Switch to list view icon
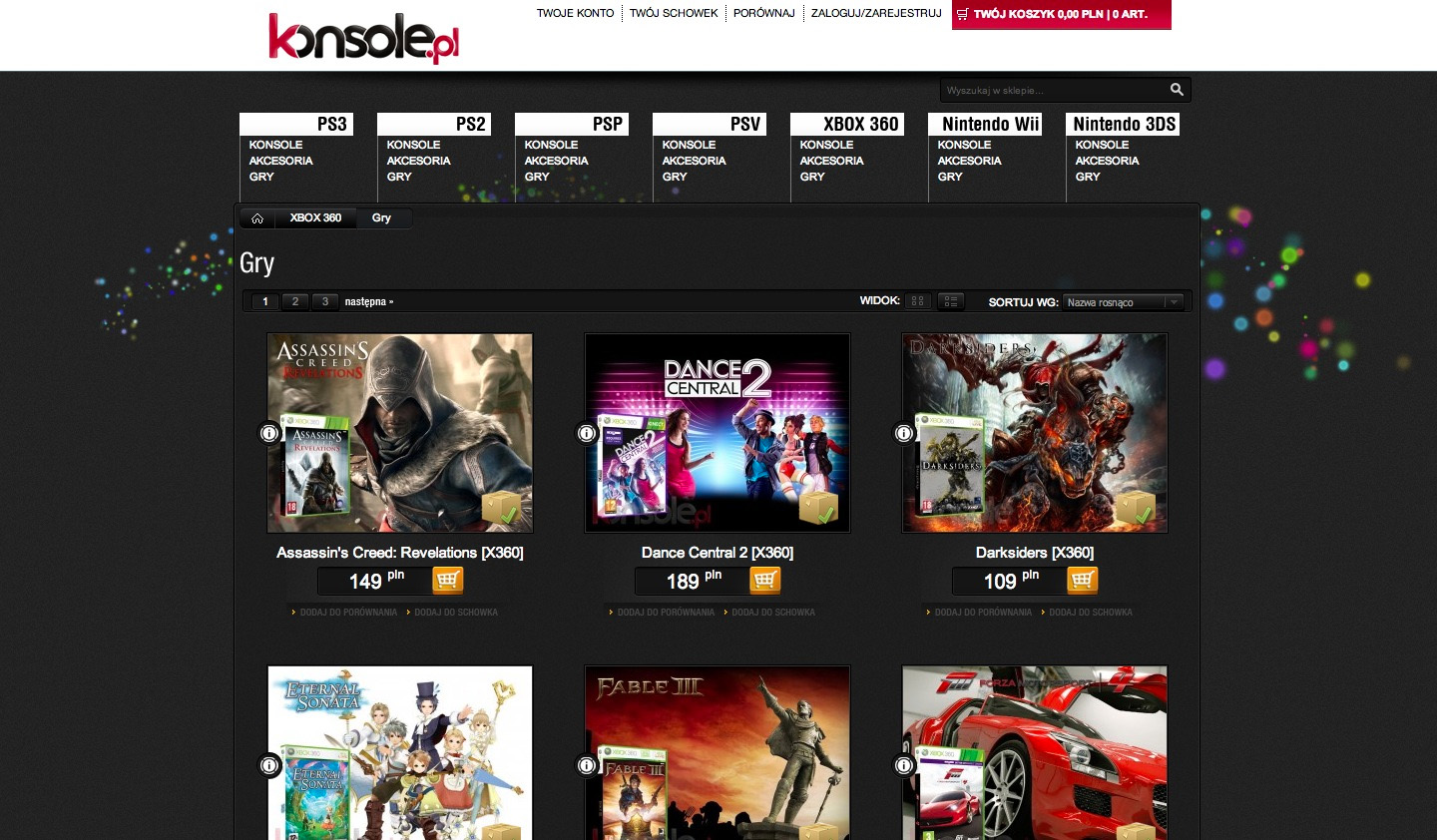 951,301
